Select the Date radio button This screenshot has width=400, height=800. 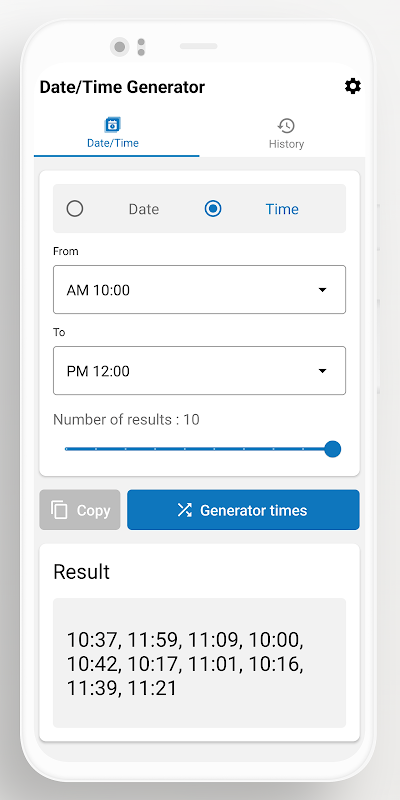click(x=75, y=209)
